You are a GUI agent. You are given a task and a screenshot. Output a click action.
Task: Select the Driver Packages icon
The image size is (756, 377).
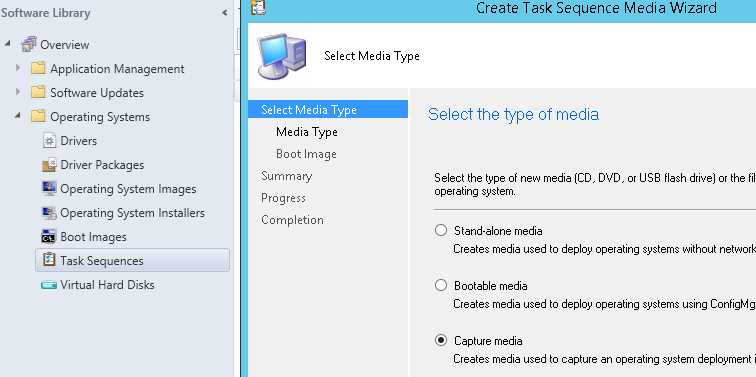(x=49, y=165)
